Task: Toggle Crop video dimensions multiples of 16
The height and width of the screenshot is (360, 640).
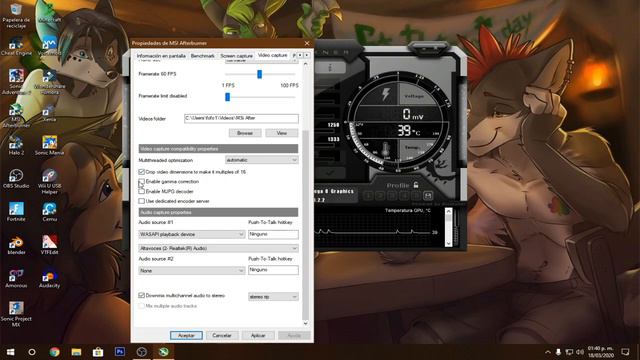Action: pyautogui.click(x=141, y=172)
